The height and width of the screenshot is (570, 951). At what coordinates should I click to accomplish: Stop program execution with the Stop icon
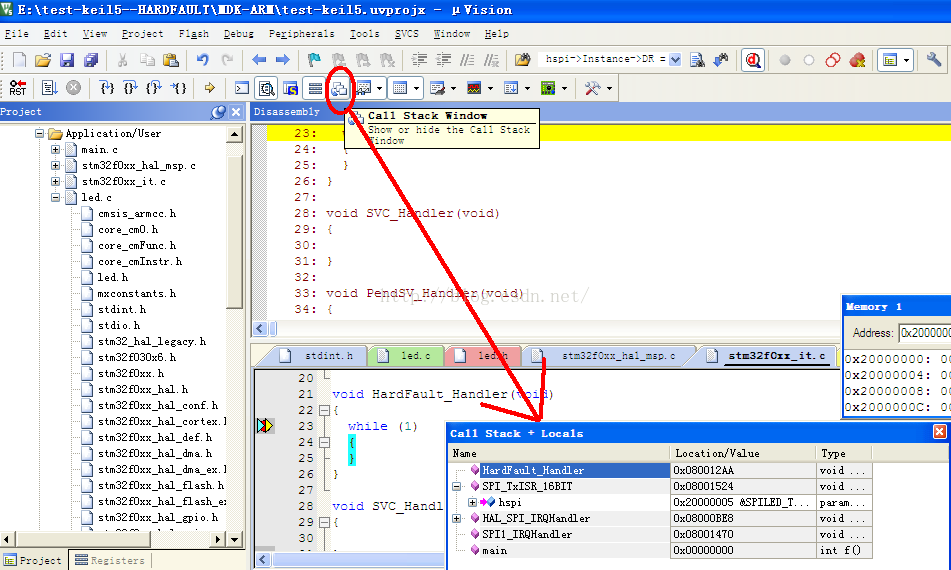point(73,88)
